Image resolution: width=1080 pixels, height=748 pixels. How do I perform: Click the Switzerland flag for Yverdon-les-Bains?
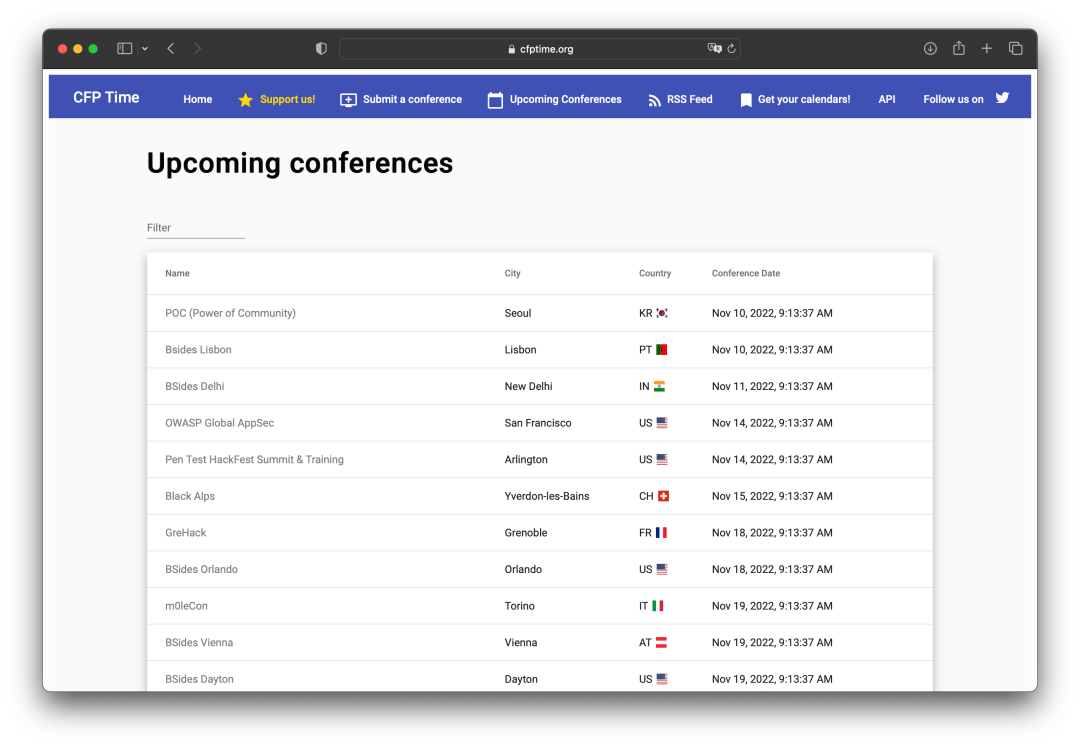coord(663,496)
